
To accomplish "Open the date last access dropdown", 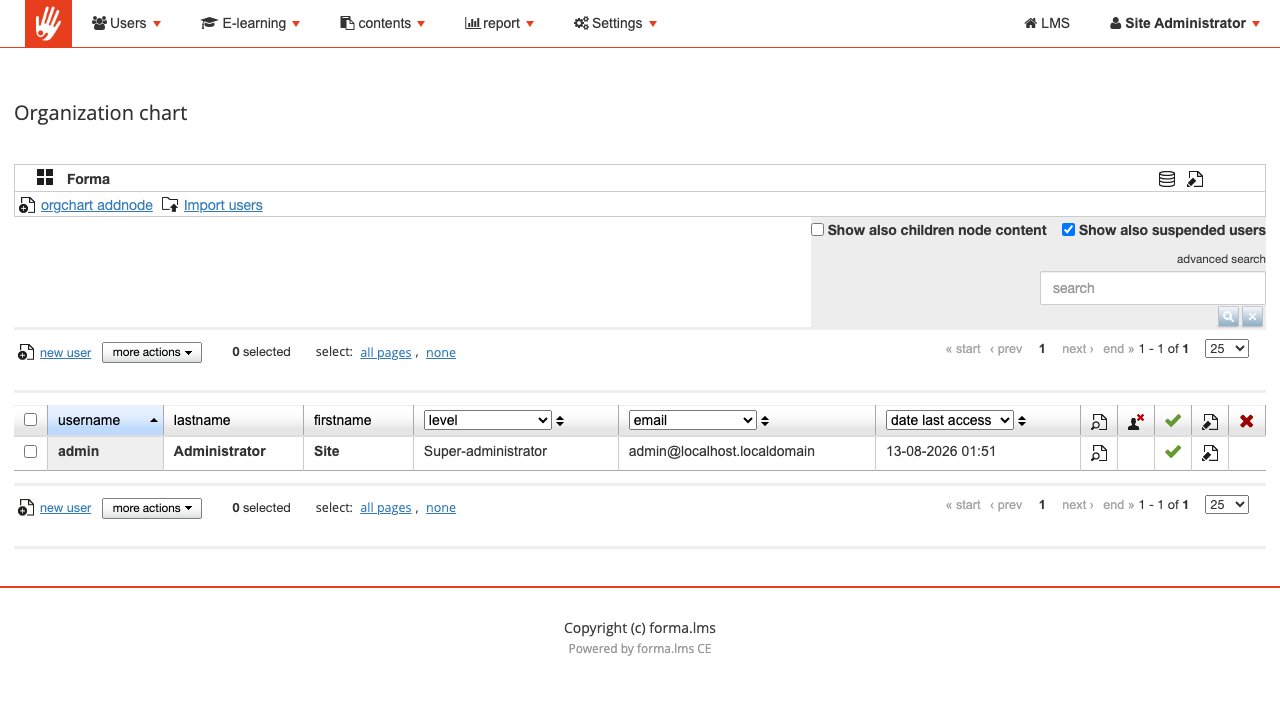I will click(x=950, y=420).
